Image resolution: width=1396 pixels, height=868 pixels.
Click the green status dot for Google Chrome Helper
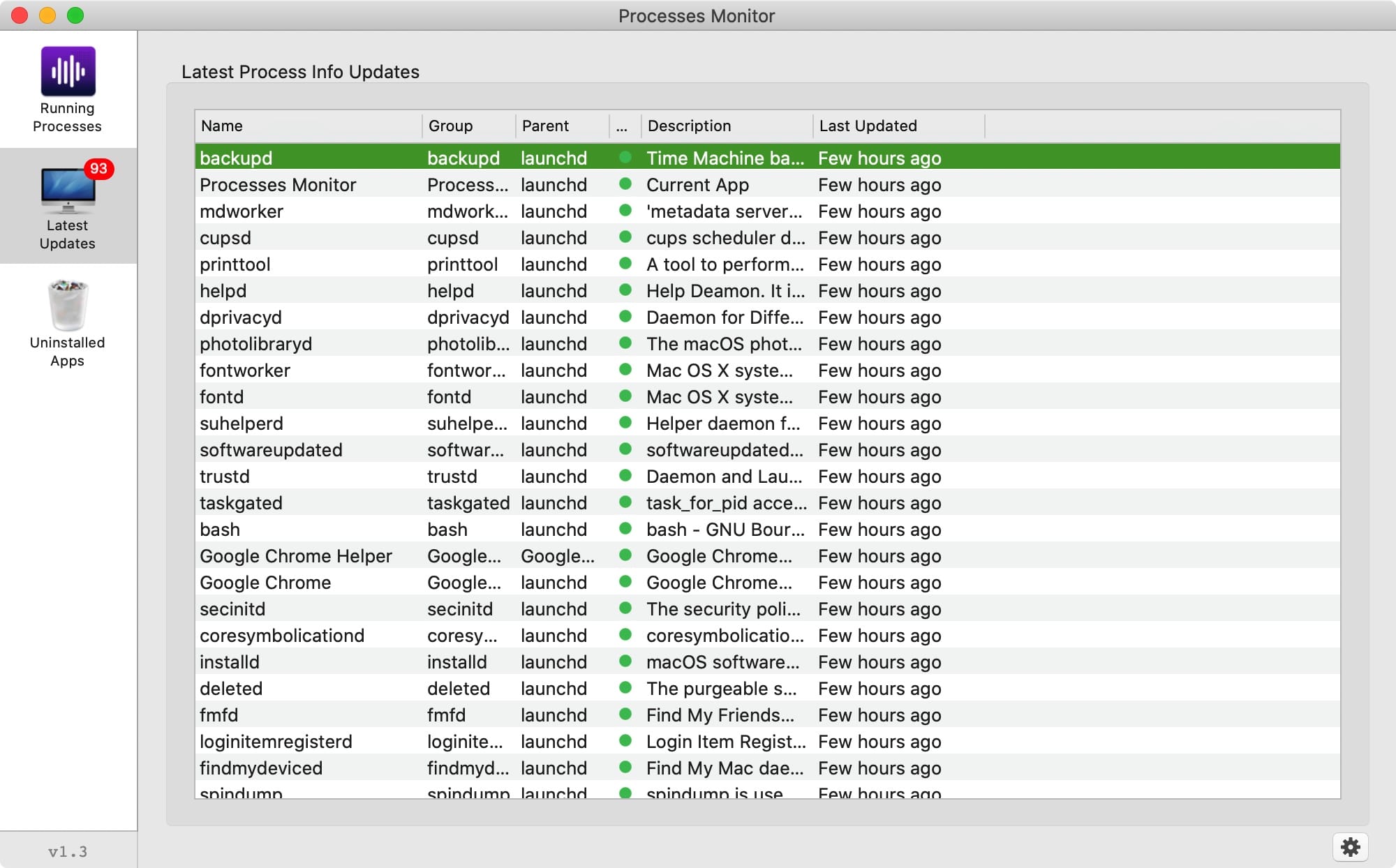625,555
